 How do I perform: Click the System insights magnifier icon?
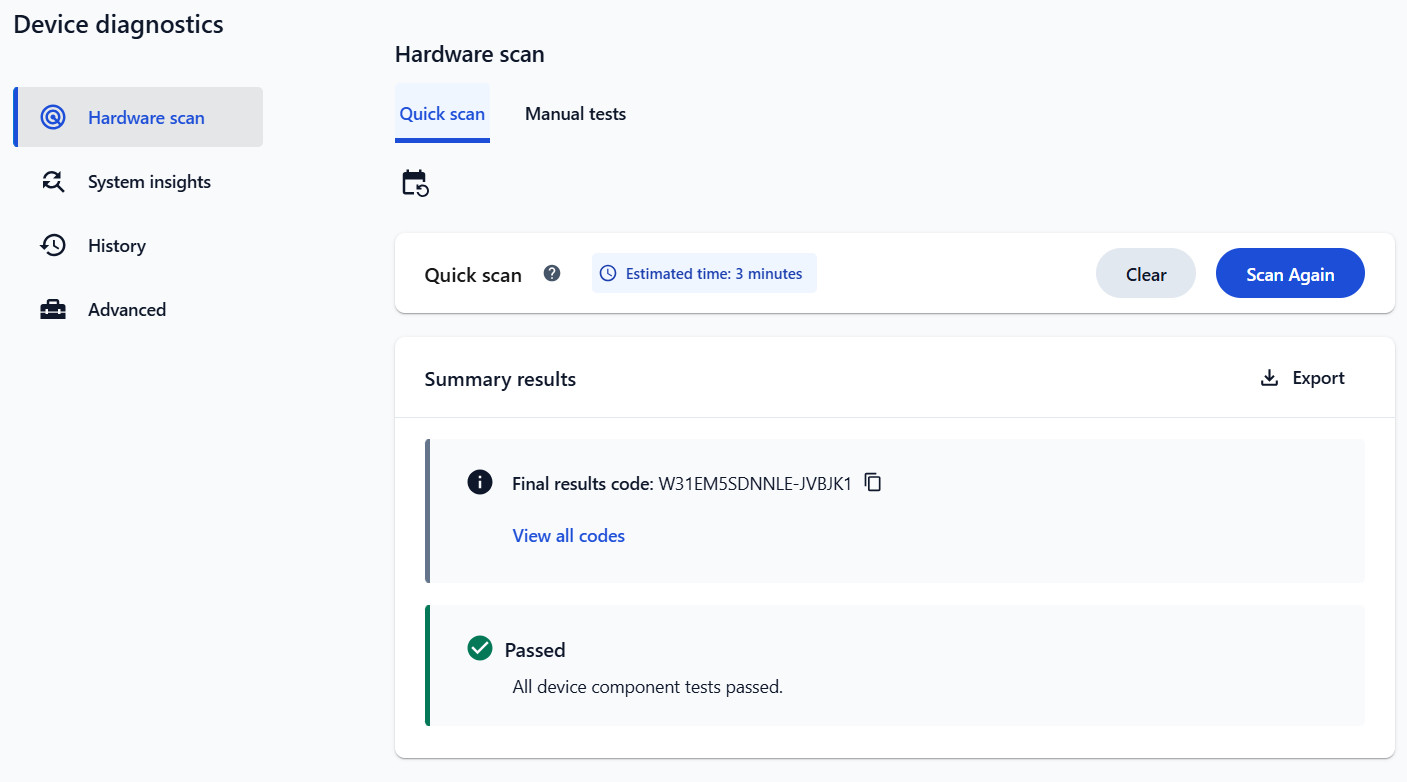pos(53,181)
